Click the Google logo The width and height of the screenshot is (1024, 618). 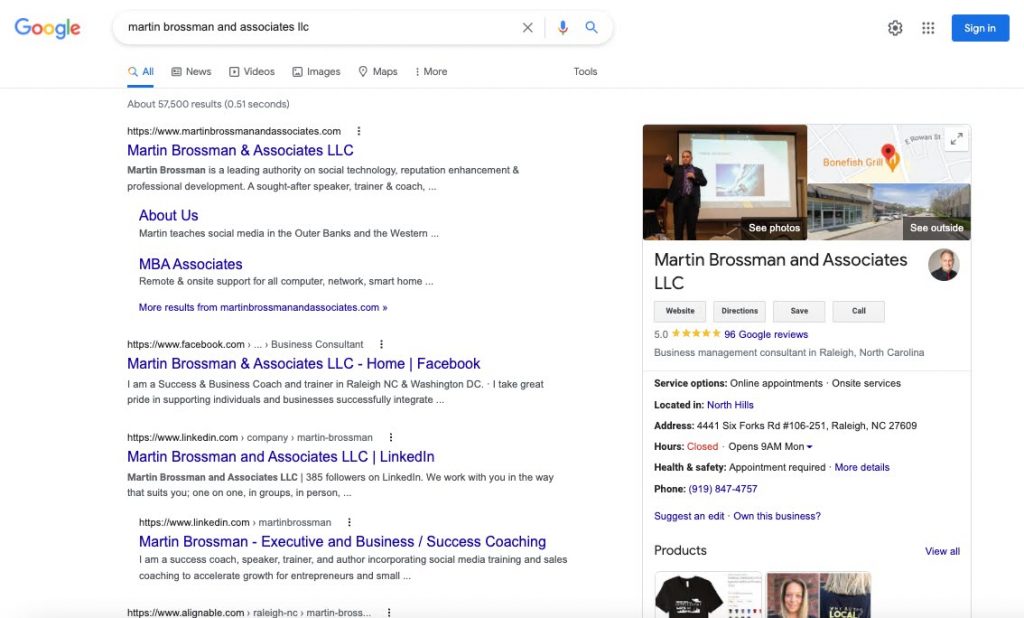[48, 28]
